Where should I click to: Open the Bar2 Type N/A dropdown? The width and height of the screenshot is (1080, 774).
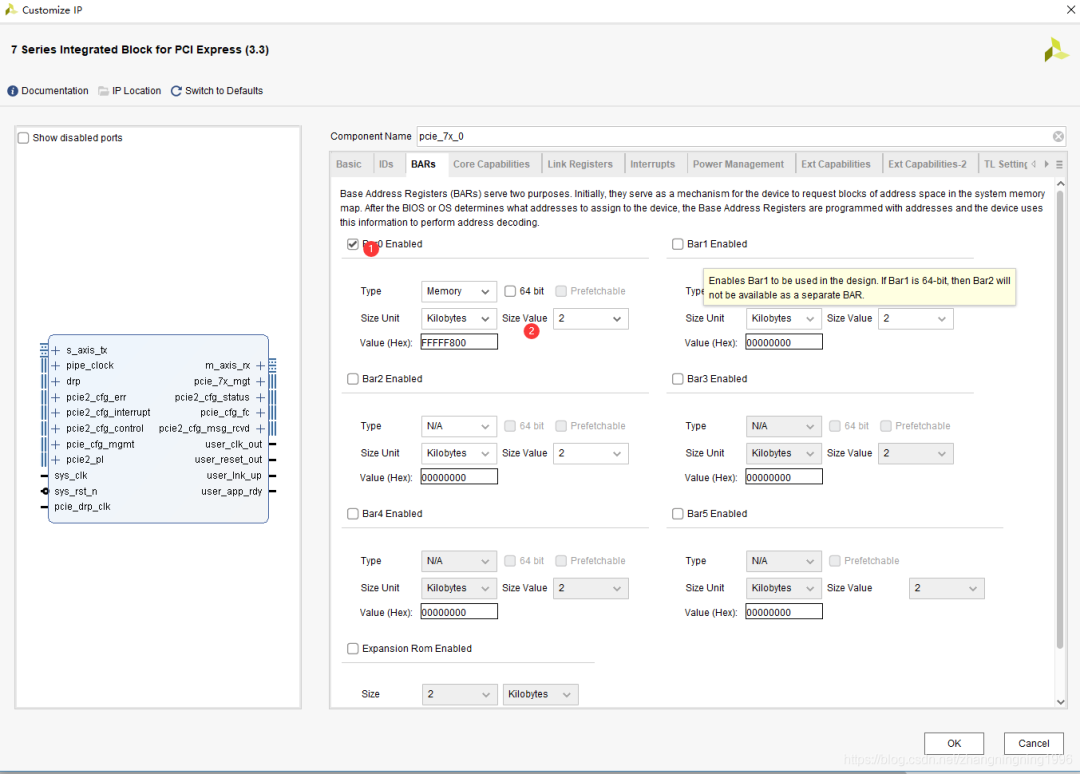[459, 426]
